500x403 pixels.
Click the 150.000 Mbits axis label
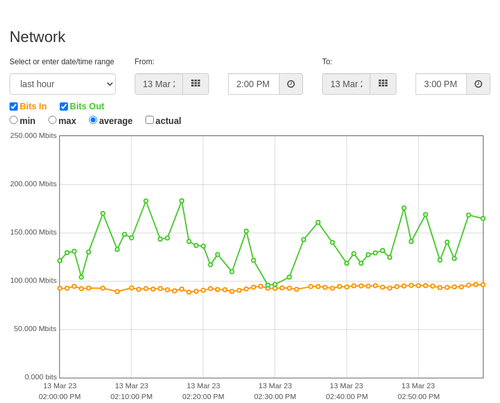tap(33, 232)
